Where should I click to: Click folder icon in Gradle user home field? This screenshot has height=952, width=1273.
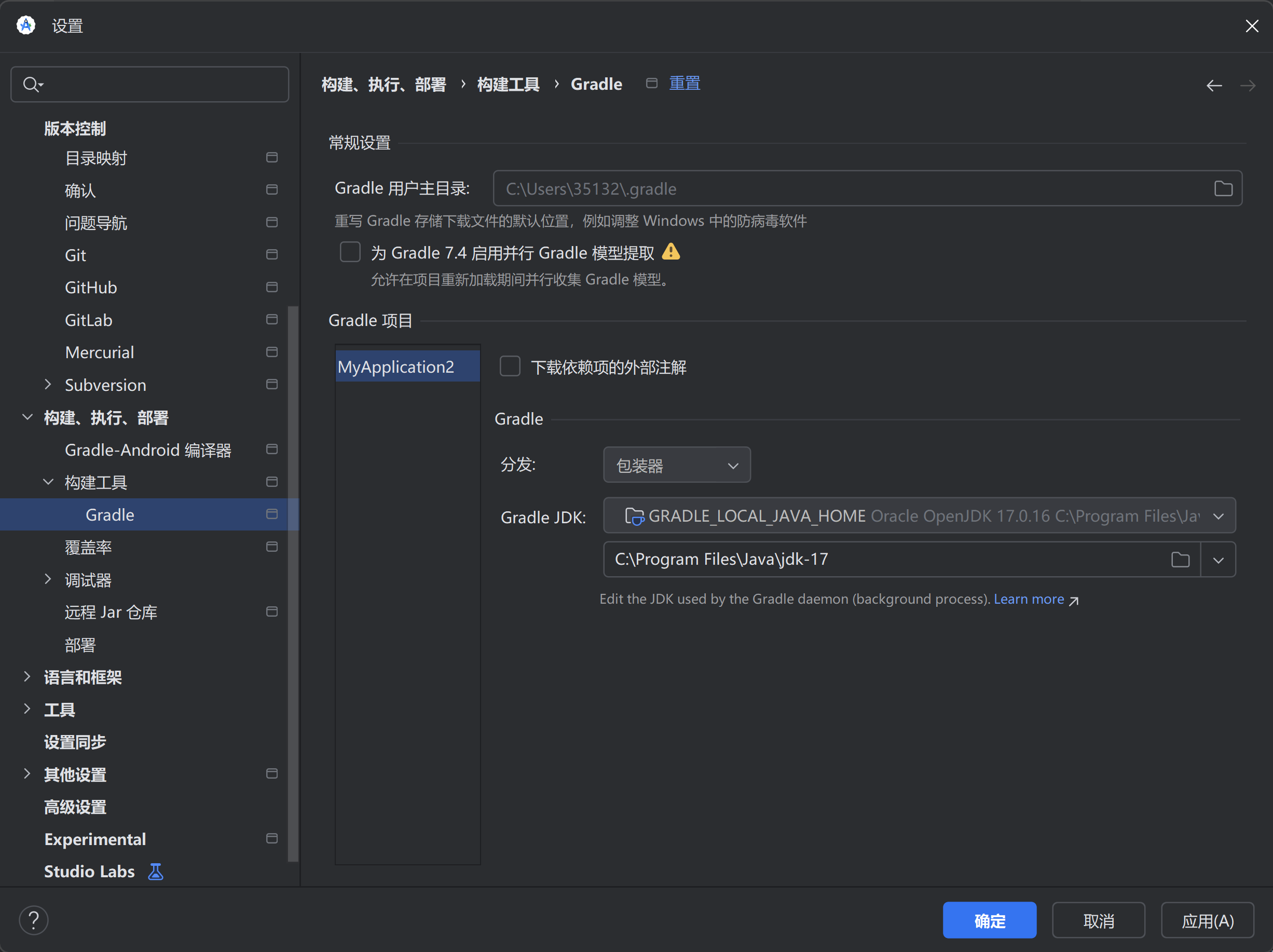[1223, 189]
